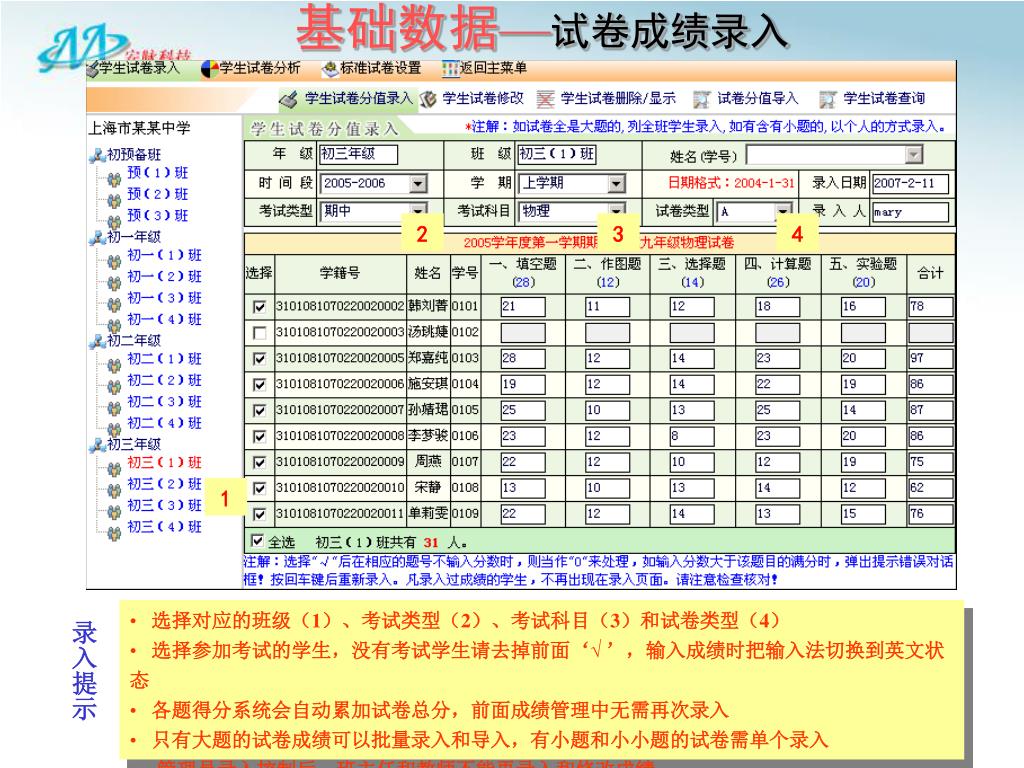
Task: Click class icon beside 初一(1)班
Action: pyautogui.click(x=114, y=261)
